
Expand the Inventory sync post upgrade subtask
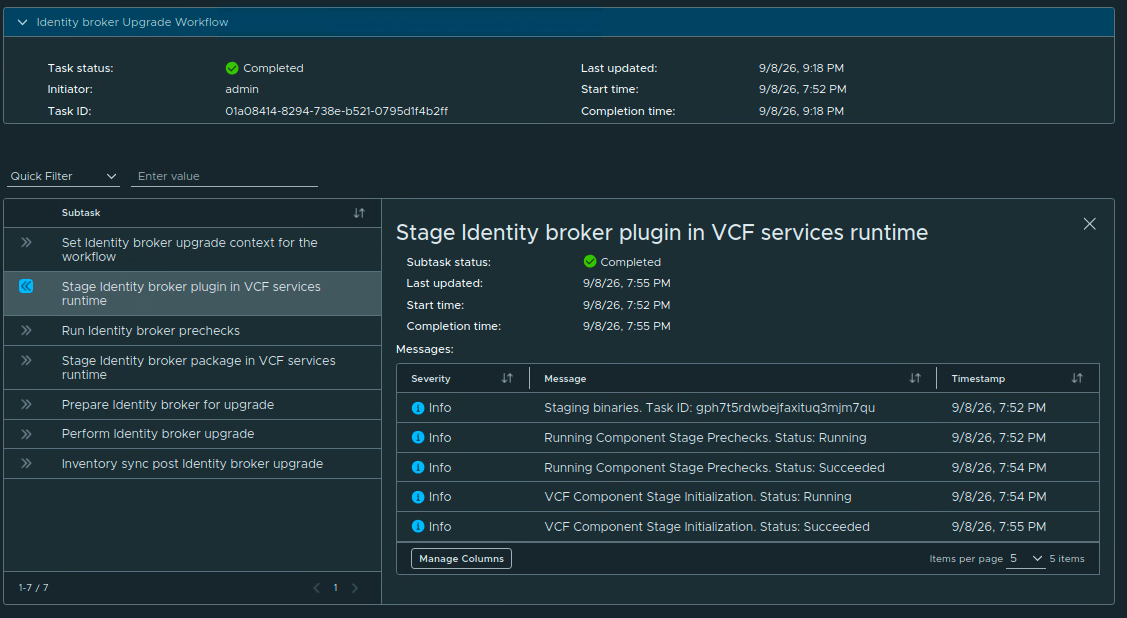(x=26, y=464)
